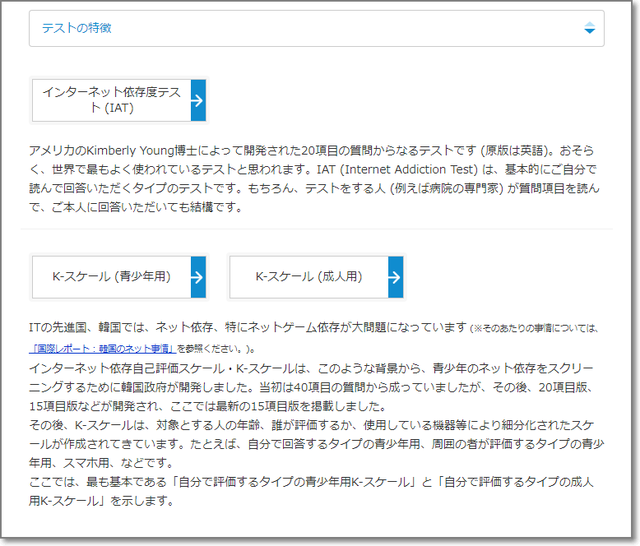Click the テストの特徴 label text in the selector
The width and height of the screenshot is (640, 546).
point(76,28)
